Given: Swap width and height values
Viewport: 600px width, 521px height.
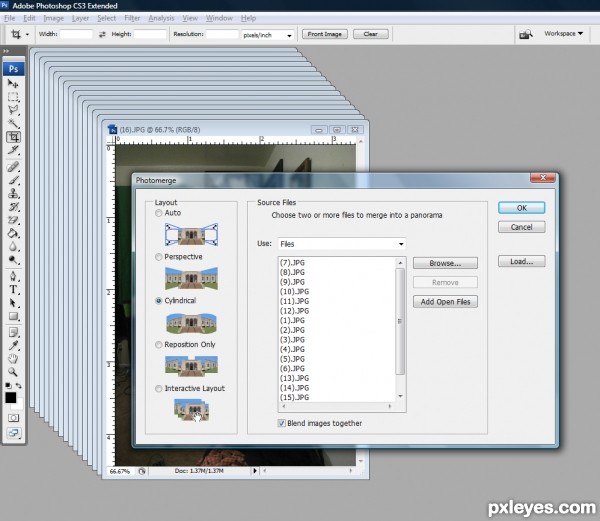Looking at the screenshot, I should (x=102, y=34).
